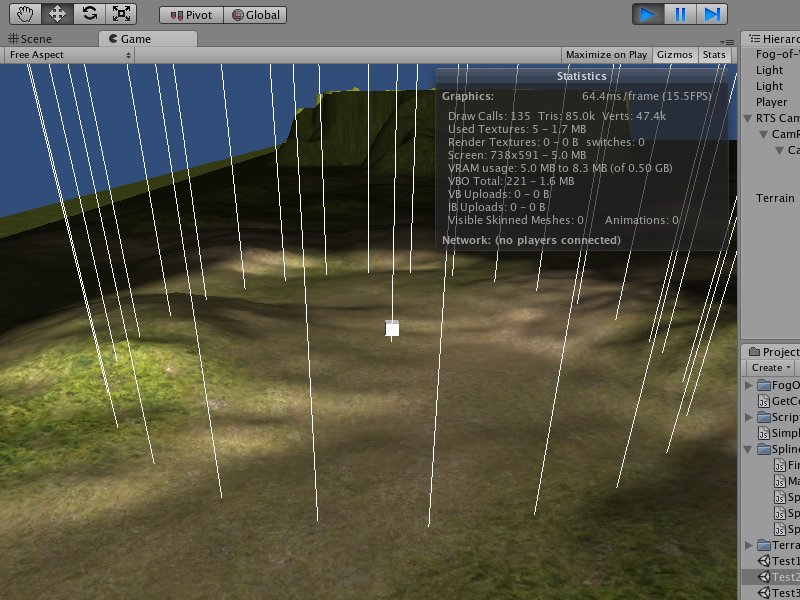Step forward one frame
This screenshot has height=600, width=800.
[x=712, y=13]
